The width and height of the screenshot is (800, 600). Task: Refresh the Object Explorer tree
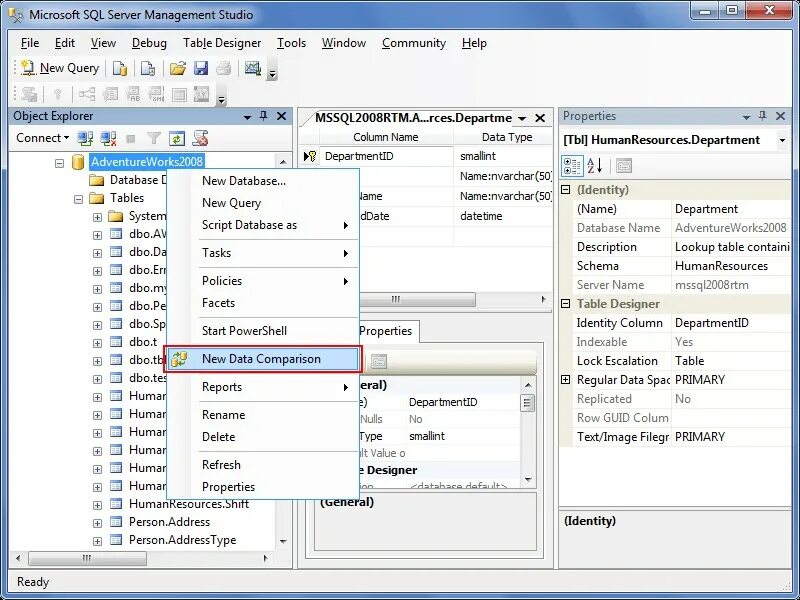176,137
